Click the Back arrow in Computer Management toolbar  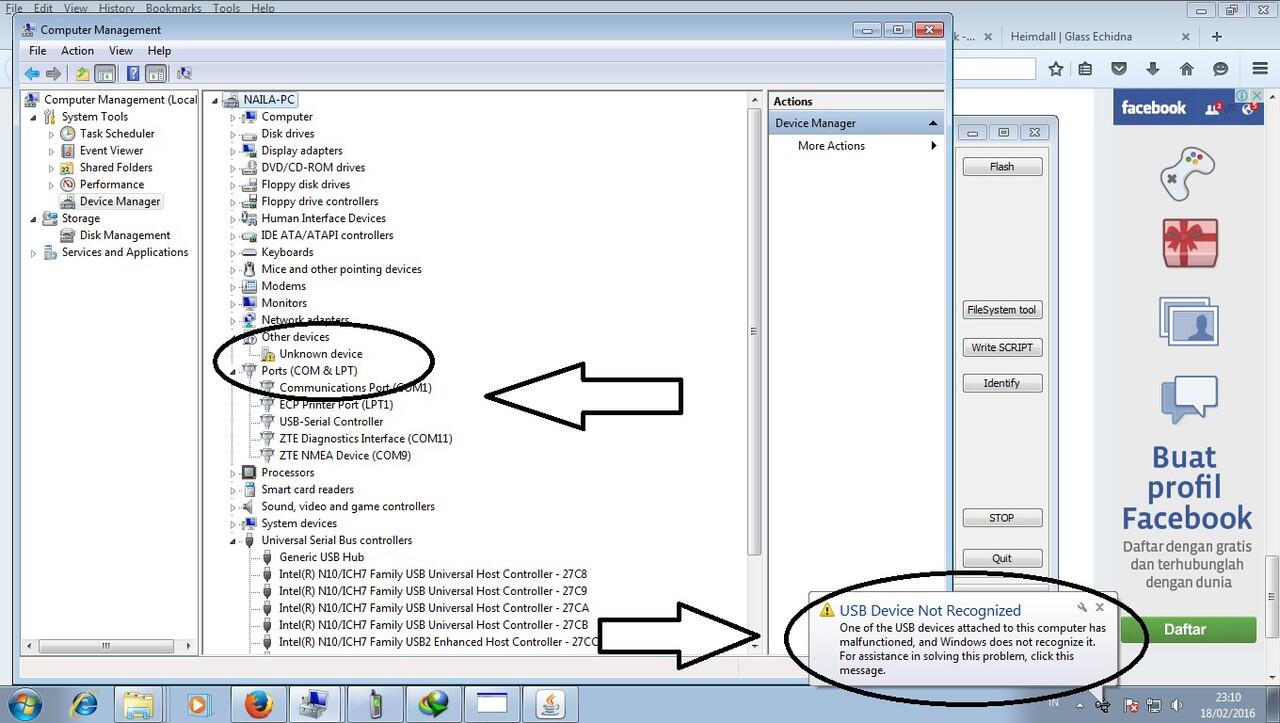32,73
